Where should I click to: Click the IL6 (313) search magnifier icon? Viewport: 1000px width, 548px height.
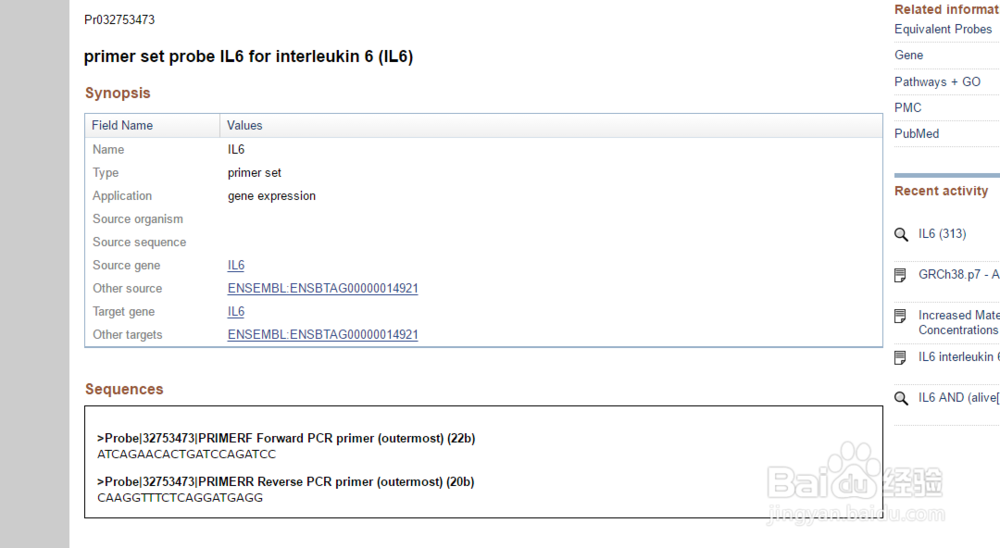(901, 235)
